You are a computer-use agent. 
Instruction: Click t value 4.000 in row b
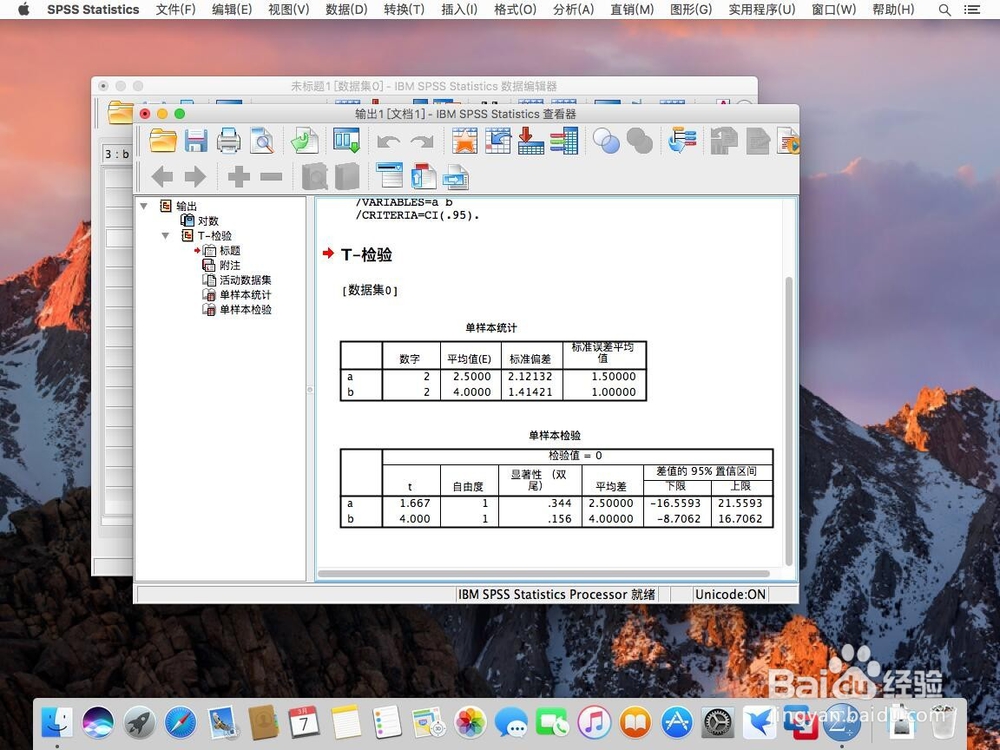415,518
